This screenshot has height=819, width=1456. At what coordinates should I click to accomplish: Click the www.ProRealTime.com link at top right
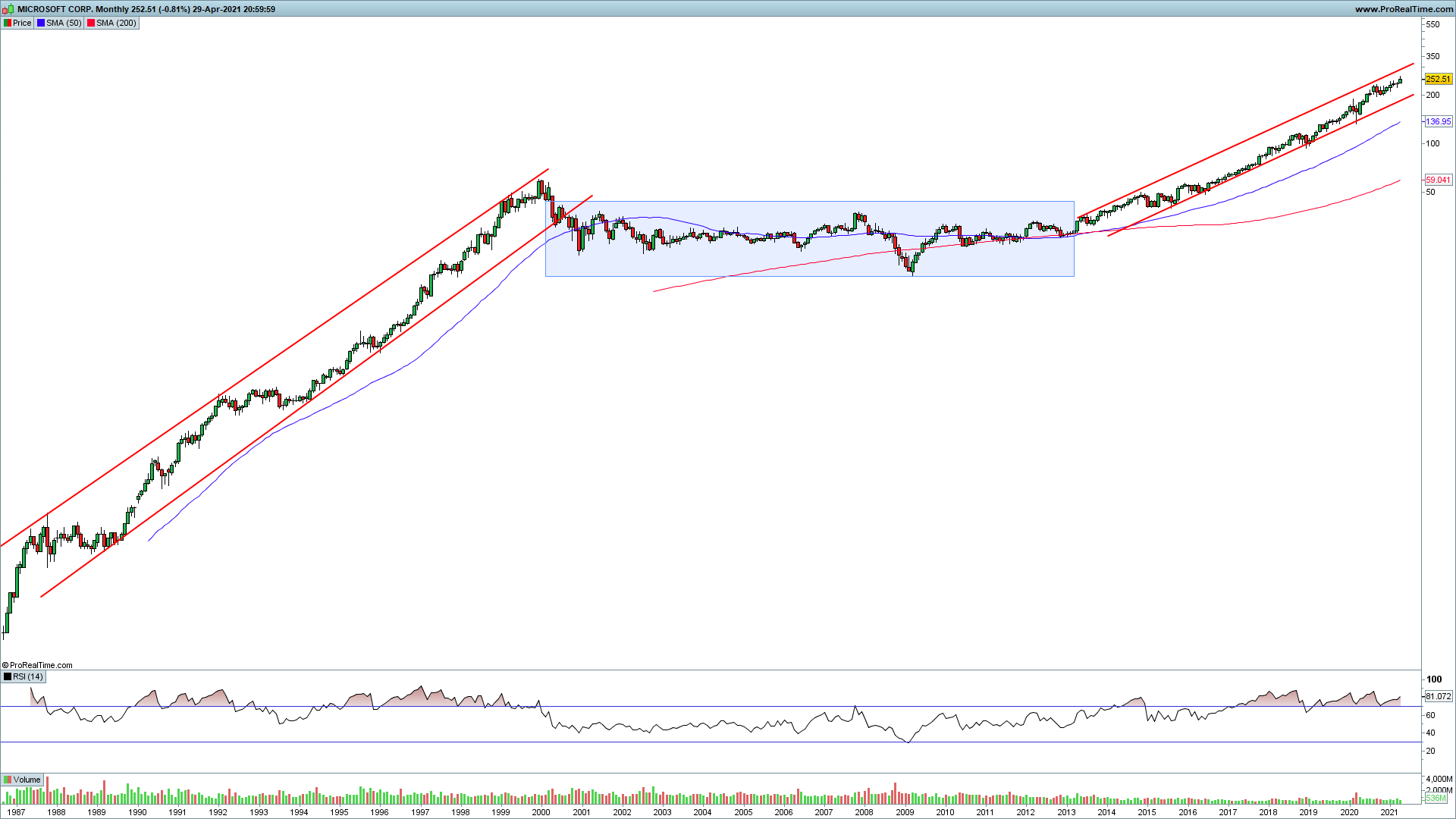pyautogui.click(x=1403, y=9)
